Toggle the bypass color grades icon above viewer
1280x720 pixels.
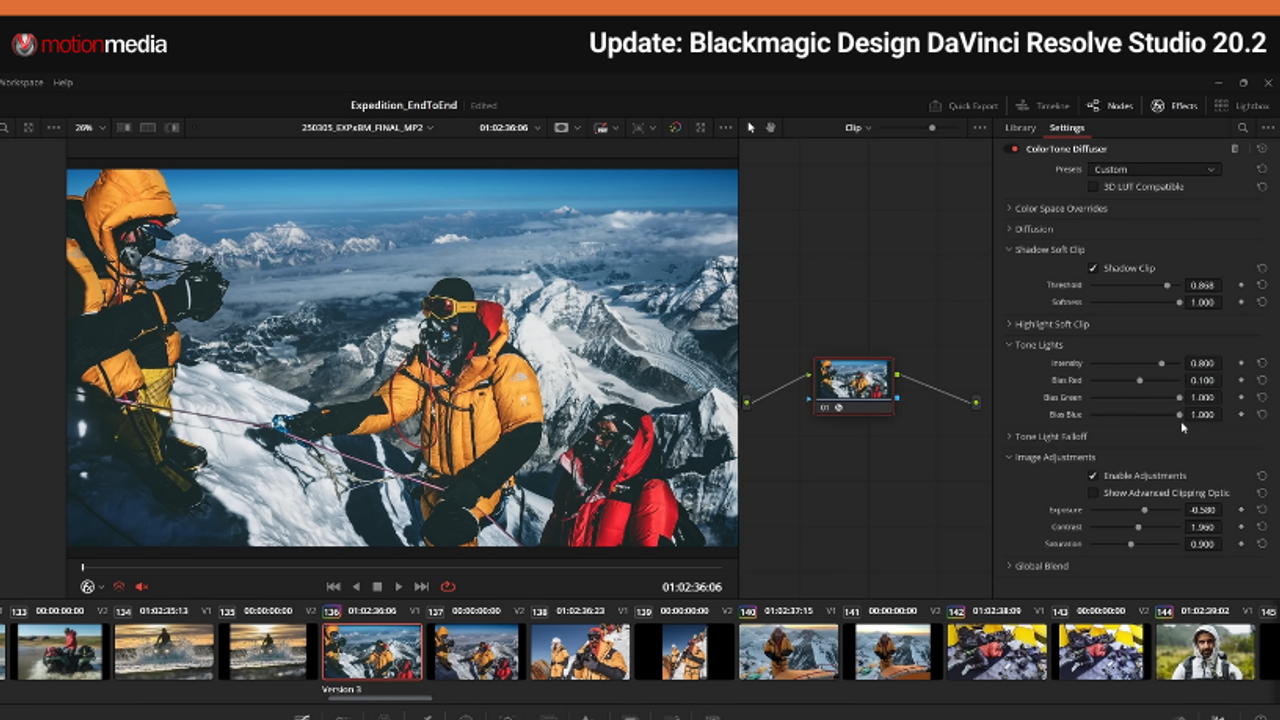tap(675, 128)
